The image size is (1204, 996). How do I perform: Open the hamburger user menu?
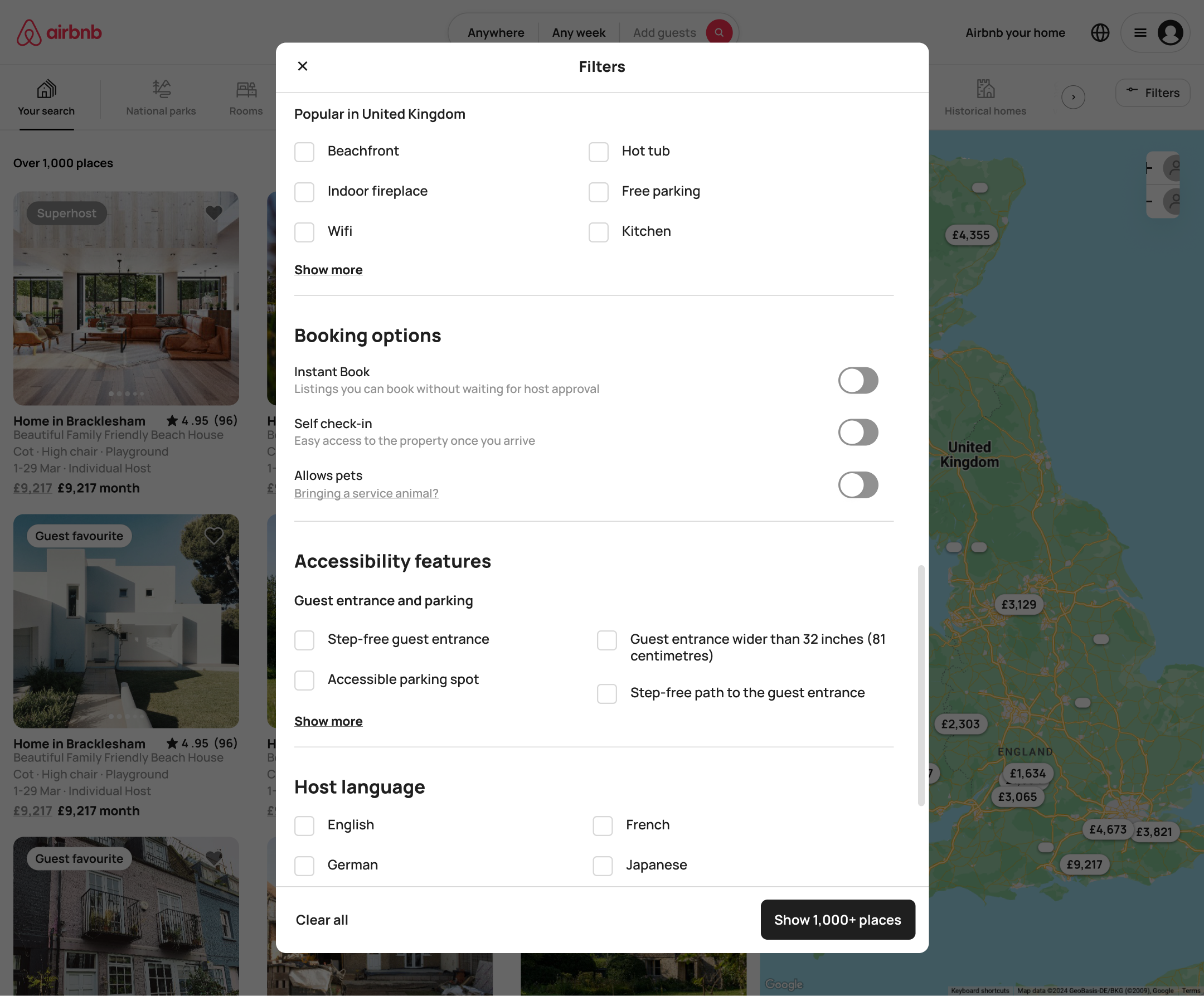tap(1140, 33)
